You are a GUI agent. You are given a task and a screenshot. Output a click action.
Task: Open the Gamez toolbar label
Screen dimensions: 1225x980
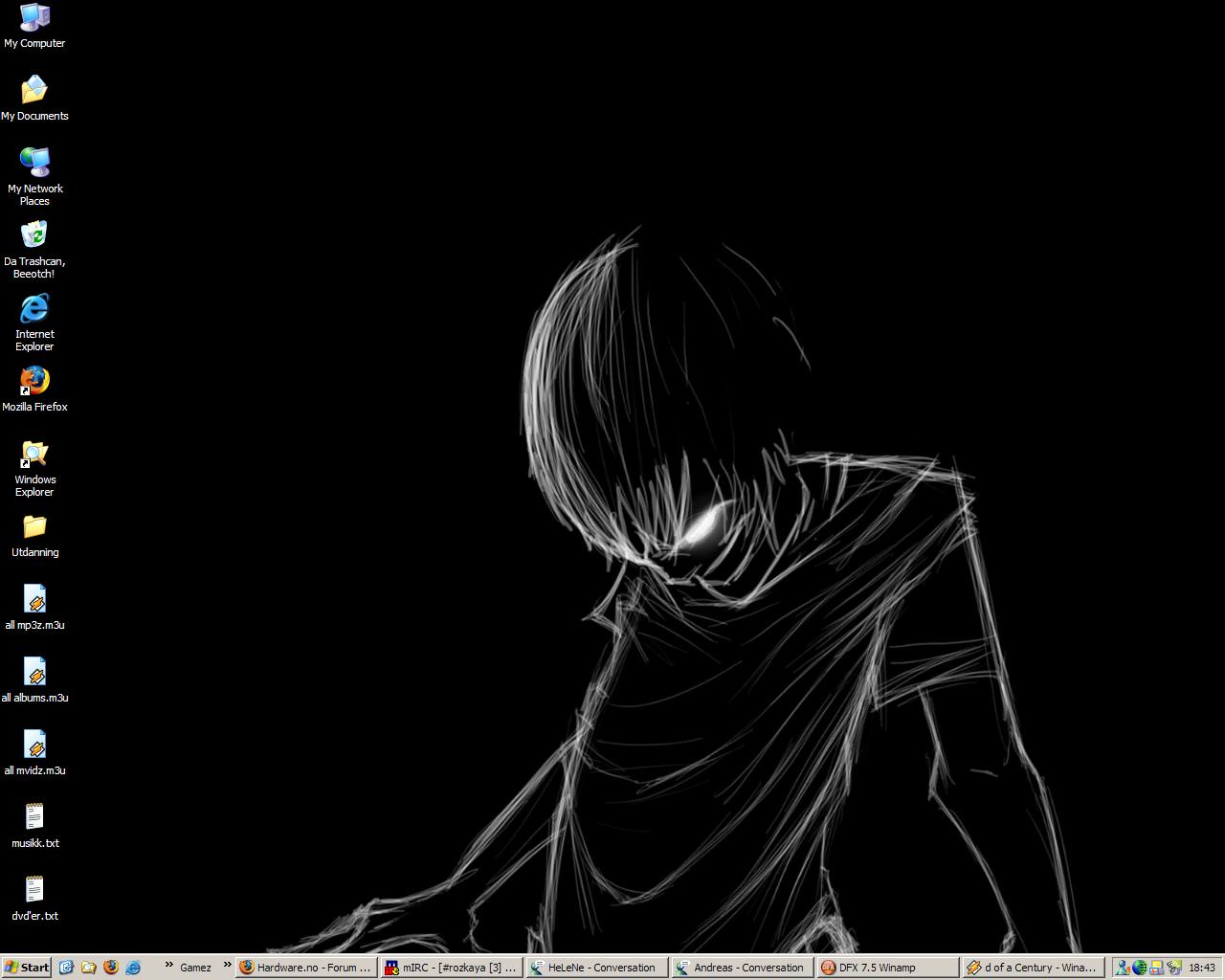point(195,968)
